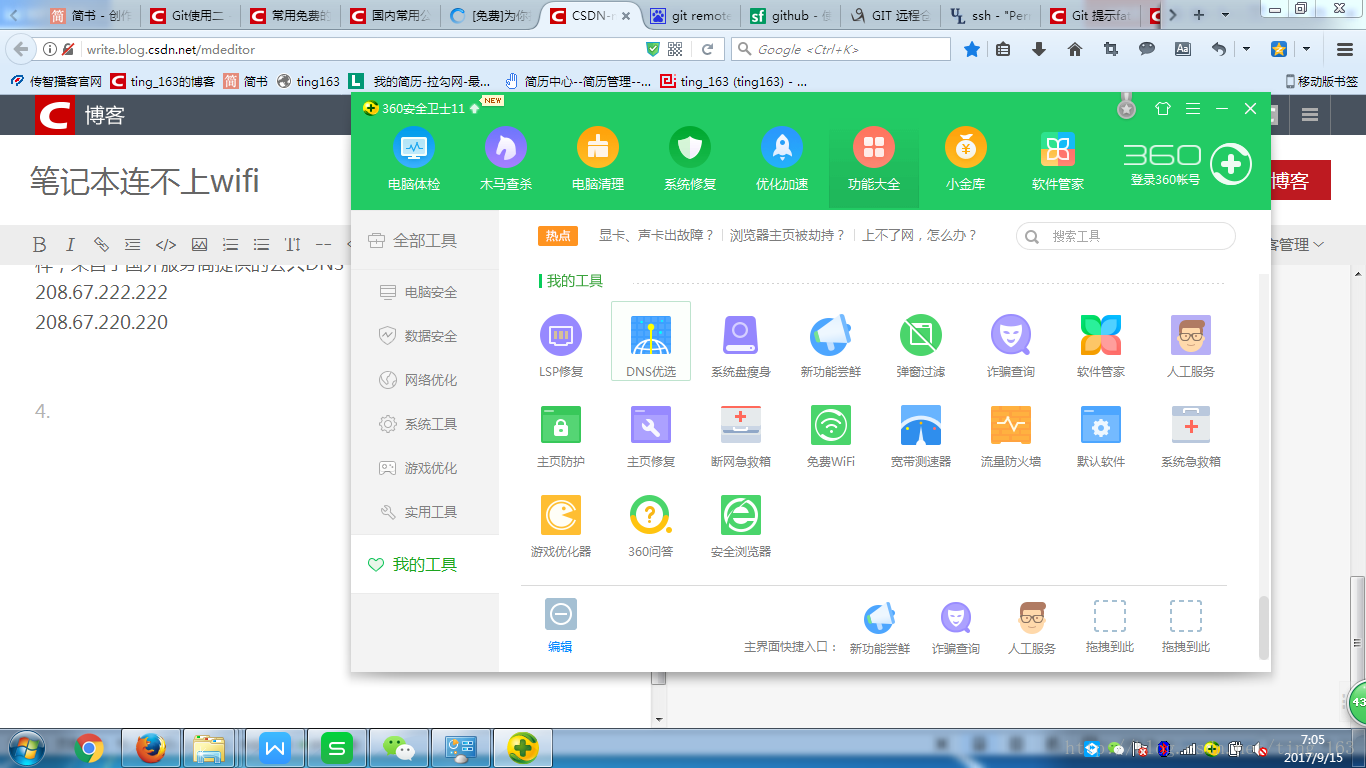Open 人工服务 in My Tools grid

[x=1191, y=344]
